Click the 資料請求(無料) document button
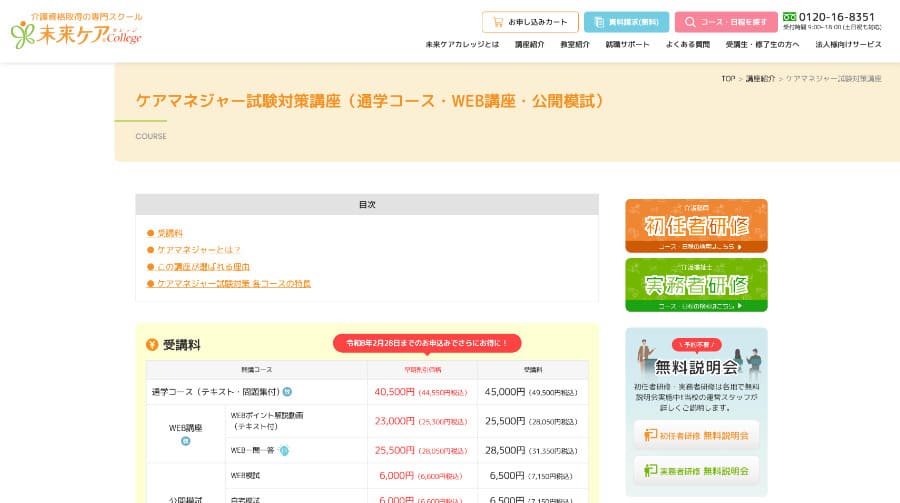This screenshot has height=503, width=900. [x=626, y=22]
